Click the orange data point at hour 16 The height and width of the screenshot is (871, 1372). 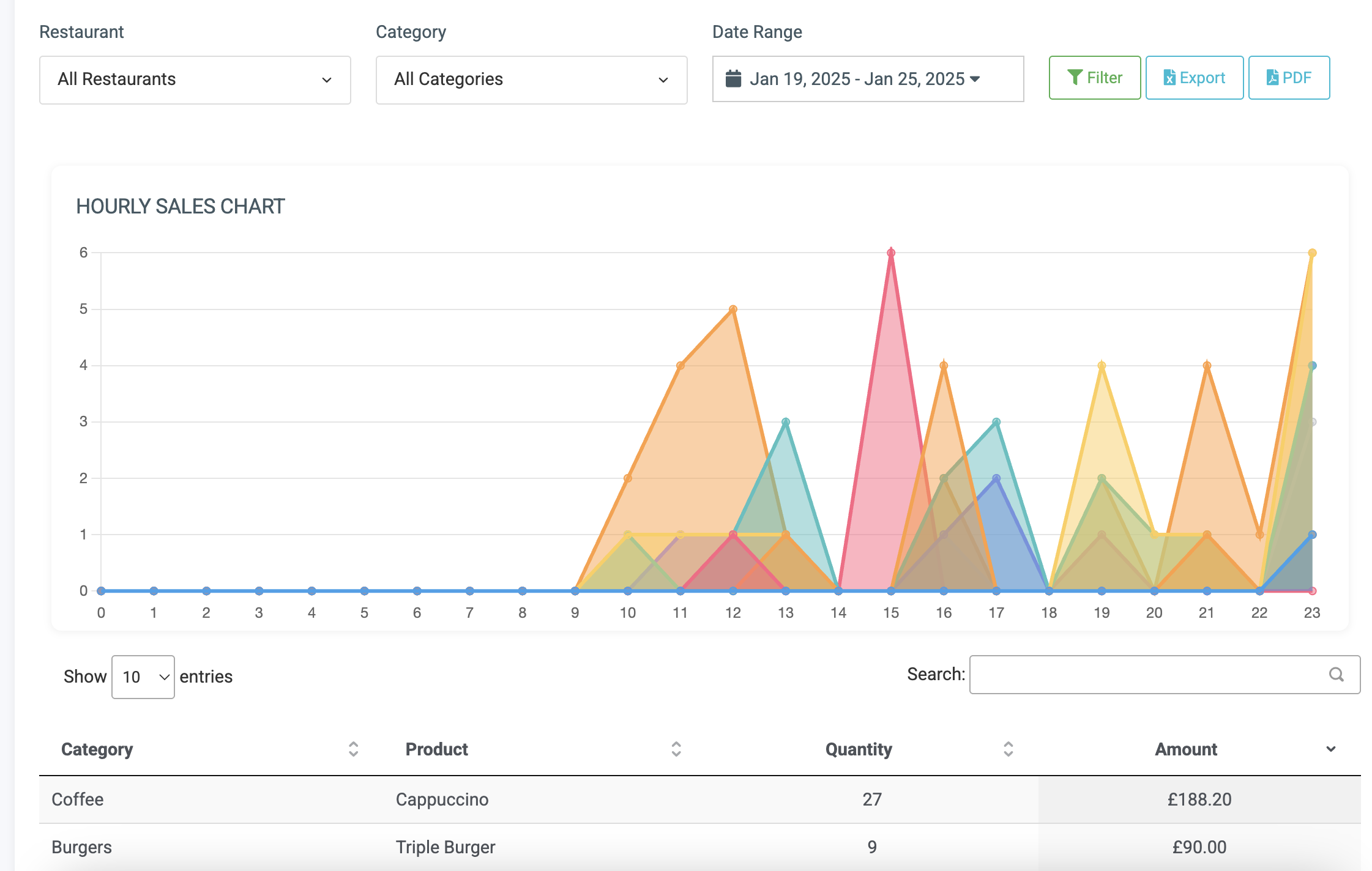click(944, 366)
